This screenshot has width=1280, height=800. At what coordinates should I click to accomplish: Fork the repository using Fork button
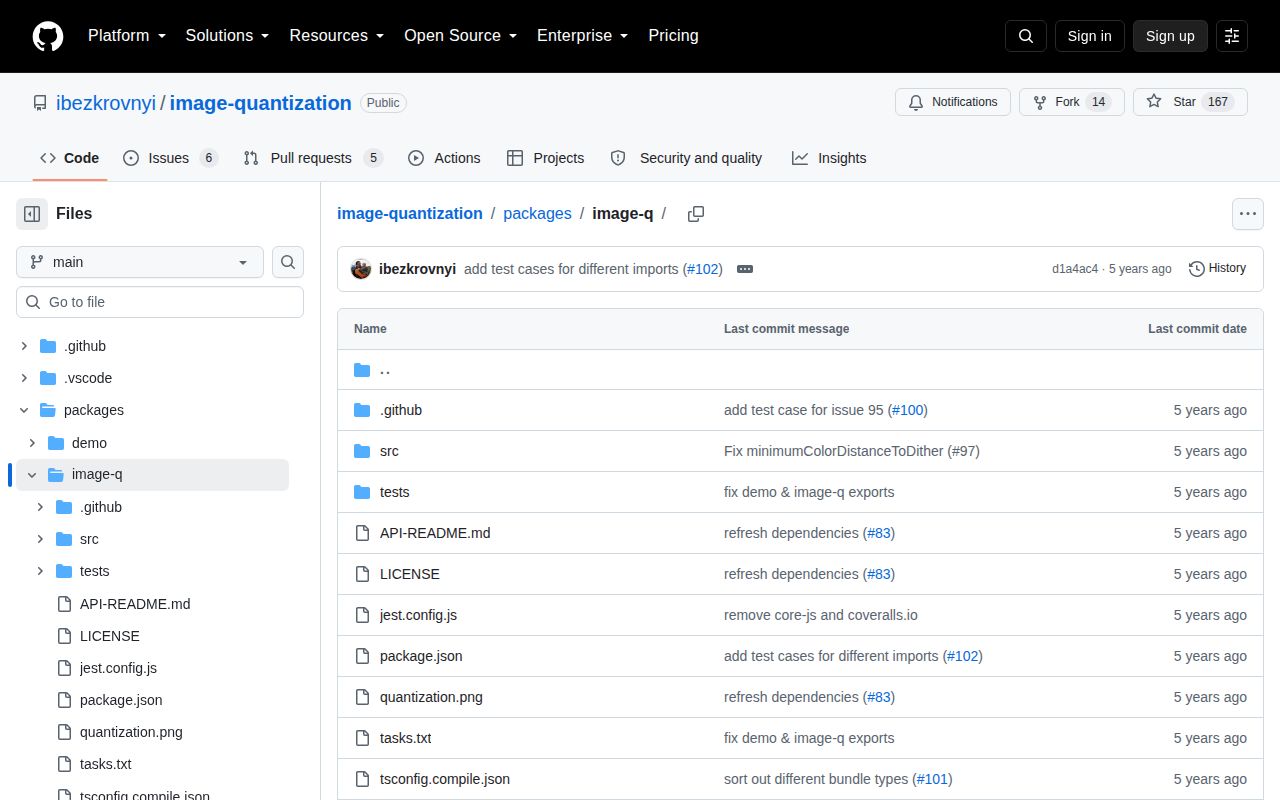[1072, 102]
